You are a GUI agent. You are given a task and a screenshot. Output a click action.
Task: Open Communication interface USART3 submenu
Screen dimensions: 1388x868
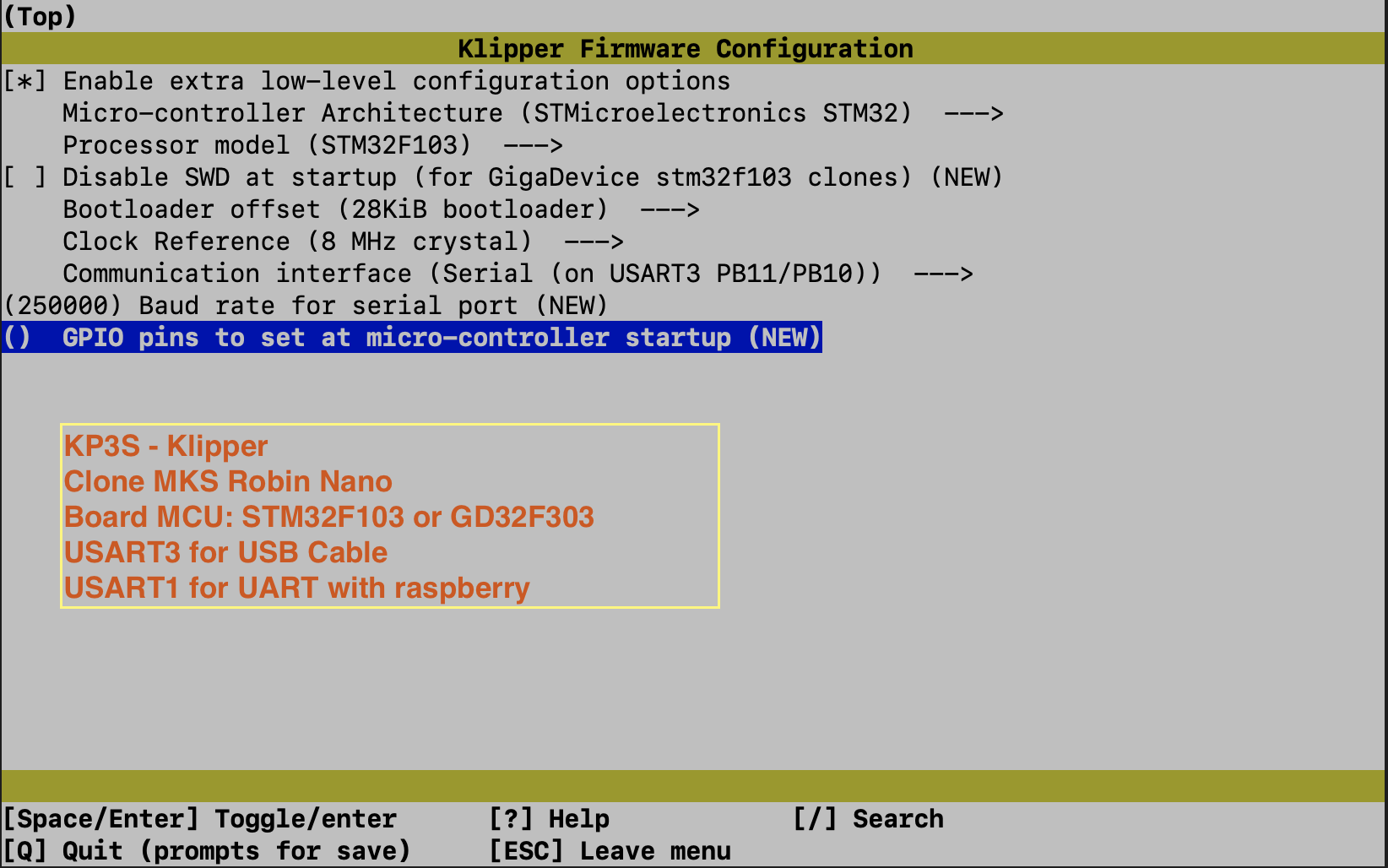click(x=518, y=274)
